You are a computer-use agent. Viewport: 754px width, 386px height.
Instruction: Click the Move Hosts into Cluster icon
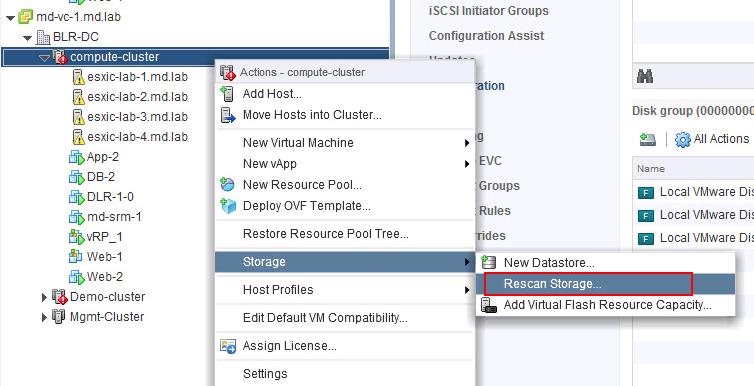pyautogui.click(x=227, y=115)
